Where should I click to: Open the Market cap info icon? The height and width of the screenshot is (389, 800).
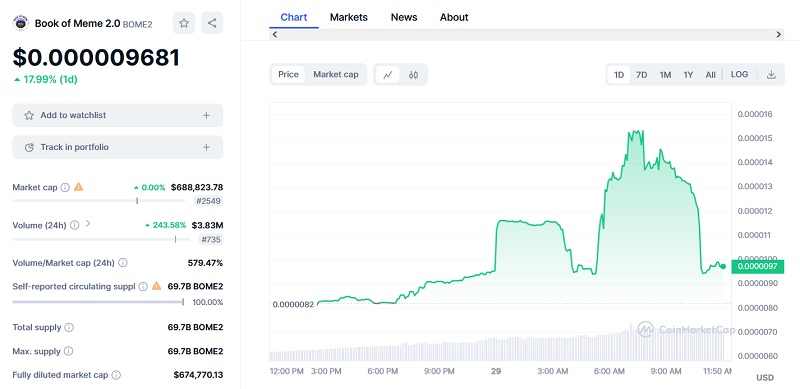65,187
